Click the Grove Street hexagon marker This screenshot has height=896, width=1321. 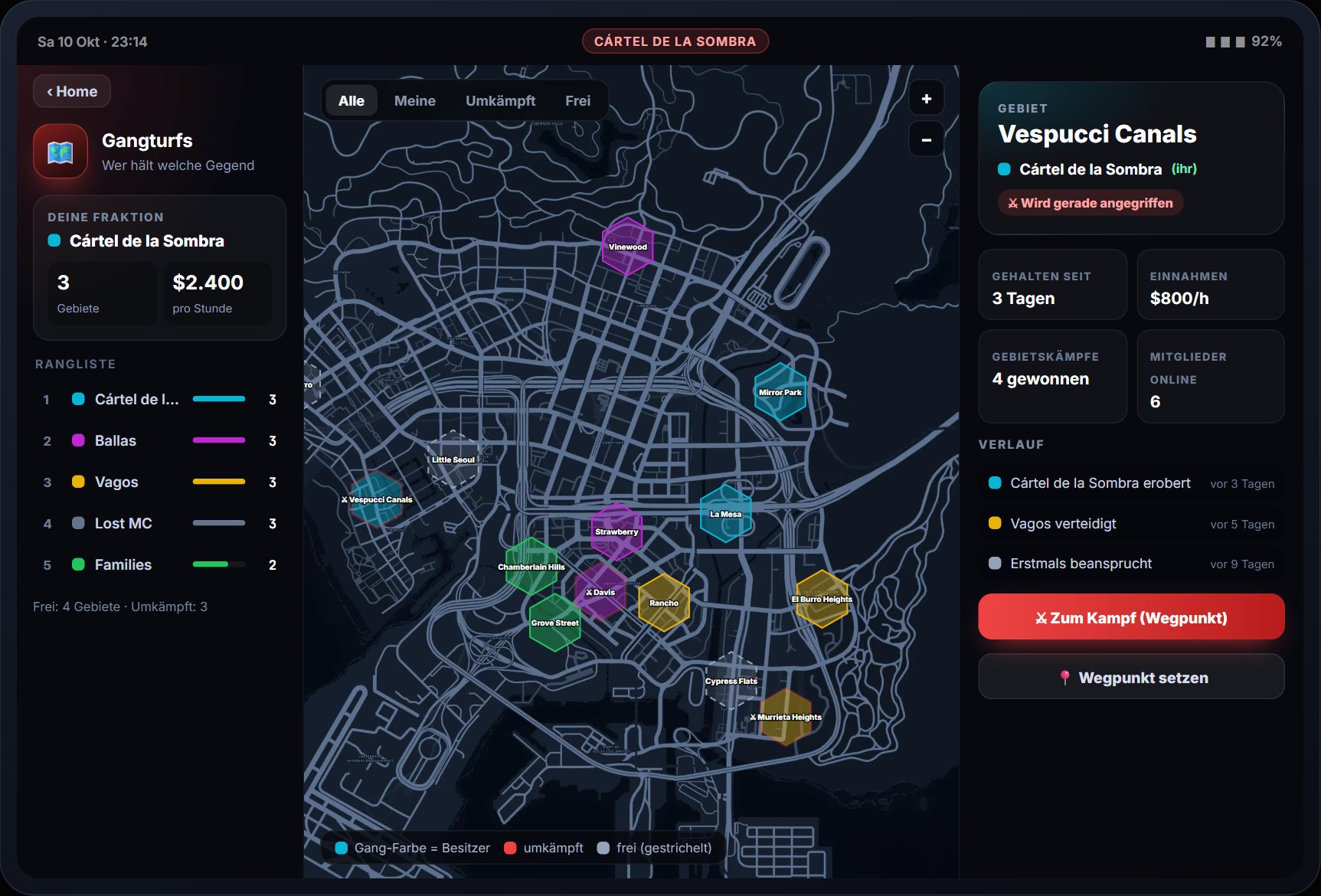(555, 623)
